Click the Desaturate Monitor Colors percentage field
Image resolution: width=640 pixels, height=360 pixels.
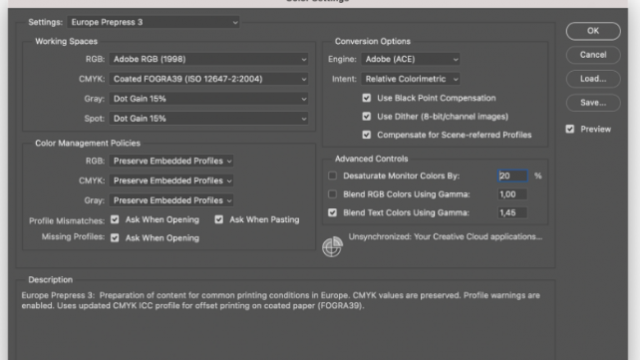click(x=512, y=176)
